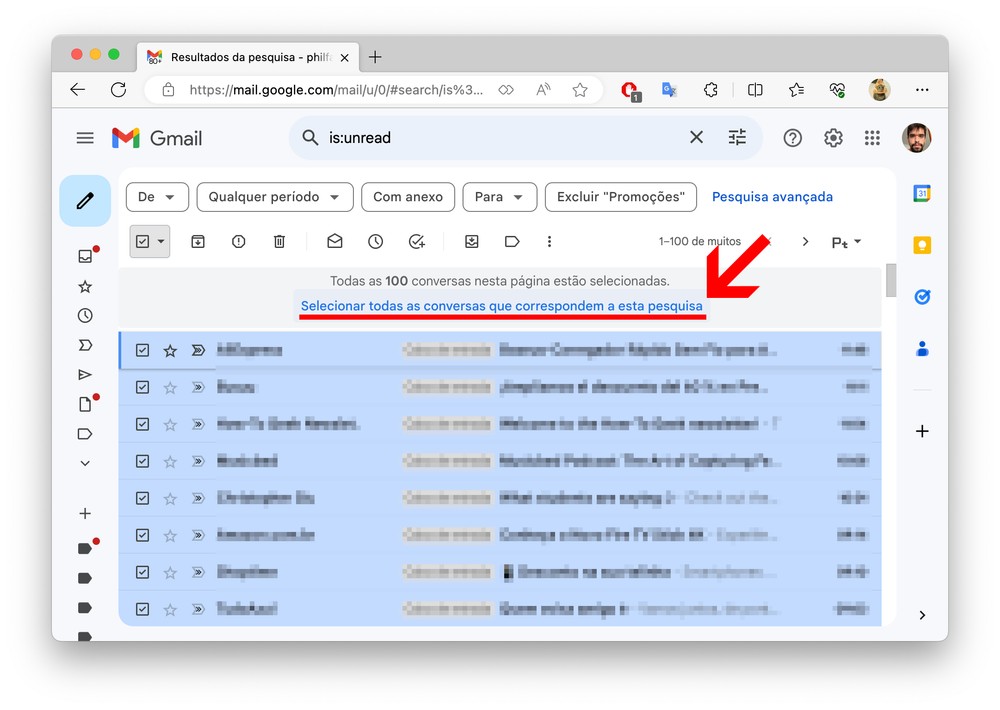
Task: Archive the selected conversations
Action: coord(198,241)
